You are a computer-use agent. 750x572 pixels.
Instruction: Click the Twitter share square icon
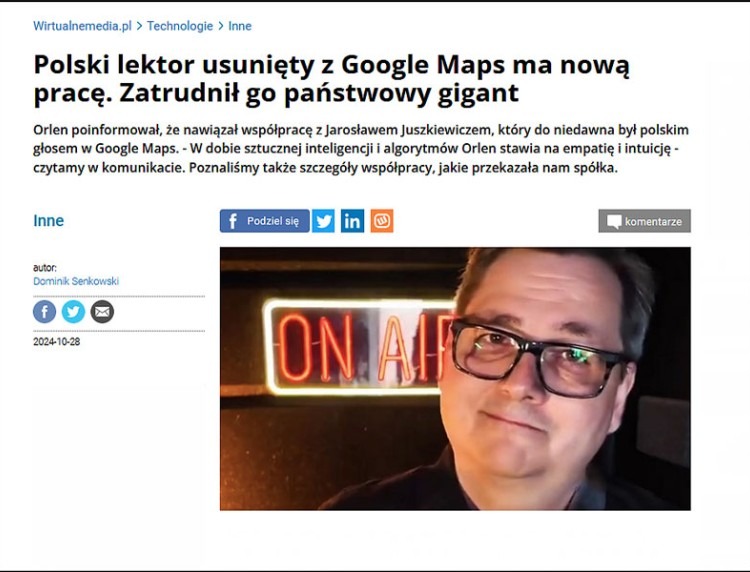point(323,221)
